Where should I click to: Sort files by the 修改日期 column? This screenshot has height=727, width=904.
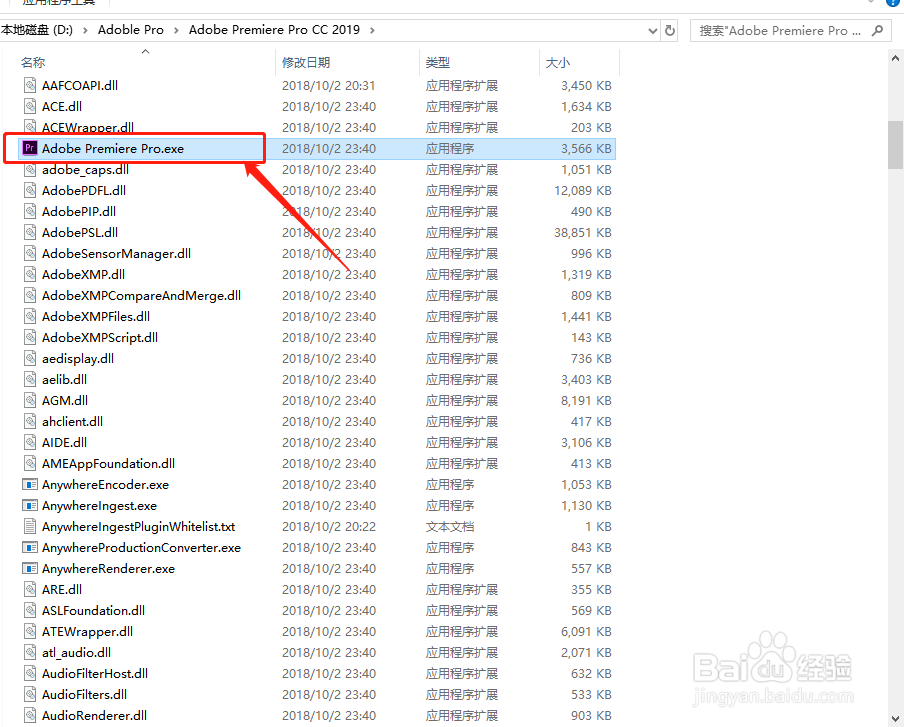pyautogui.click(x=306, y=62)
